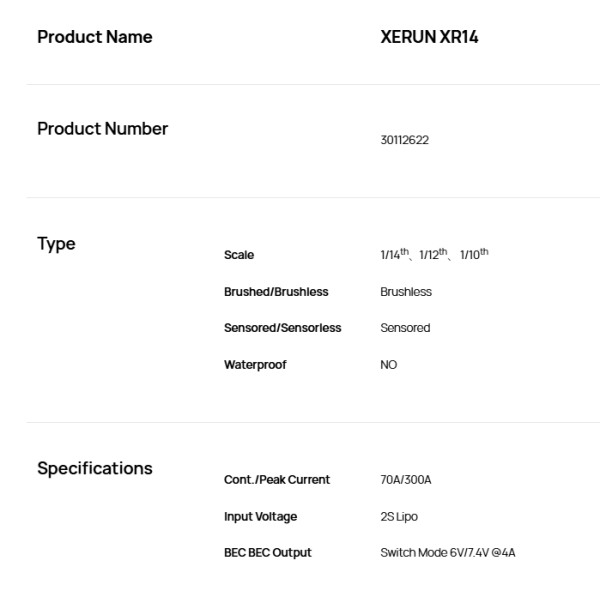This screenshot has height=609, width=600.
Task: Click the BEC BEC Output label
Action: (x=268, y=553)
